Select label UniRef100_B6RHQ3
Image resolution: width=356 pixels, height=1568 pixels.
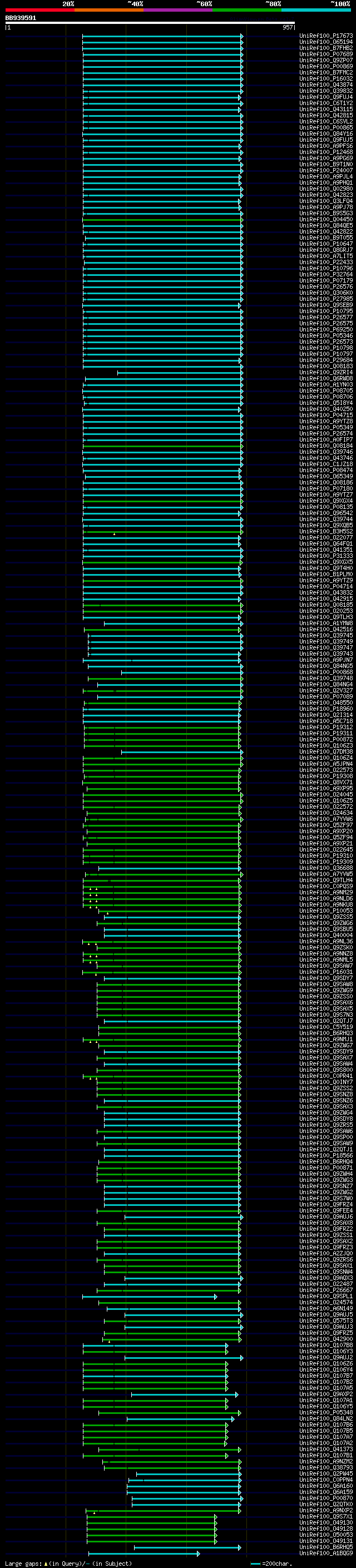pos(326,1033)
